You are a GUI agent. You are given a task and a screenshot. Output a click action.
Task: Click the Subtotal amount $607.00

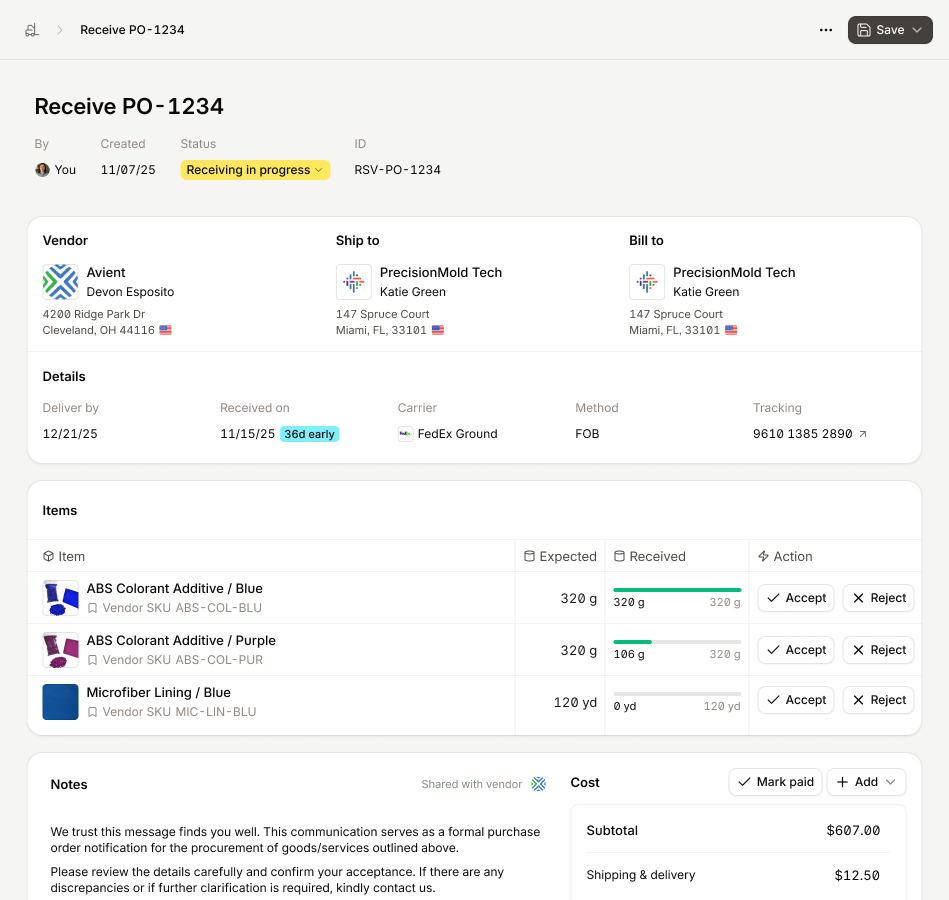pos(853,830)
